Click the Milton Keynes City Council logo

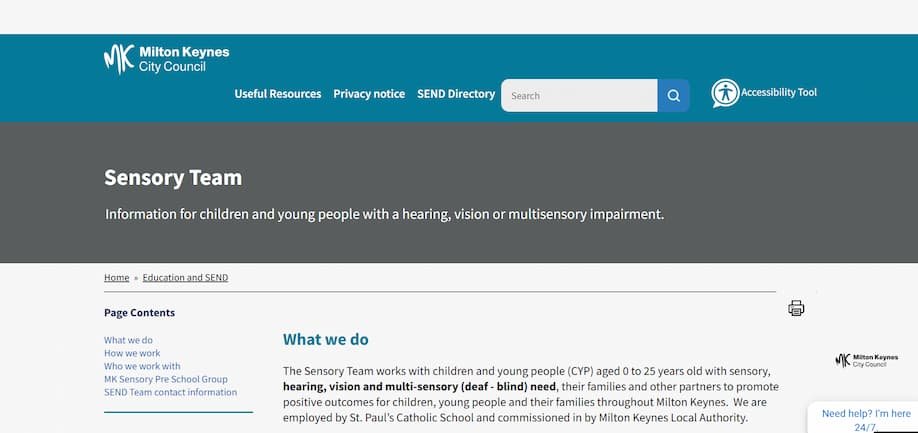click(x=166, y=59)
